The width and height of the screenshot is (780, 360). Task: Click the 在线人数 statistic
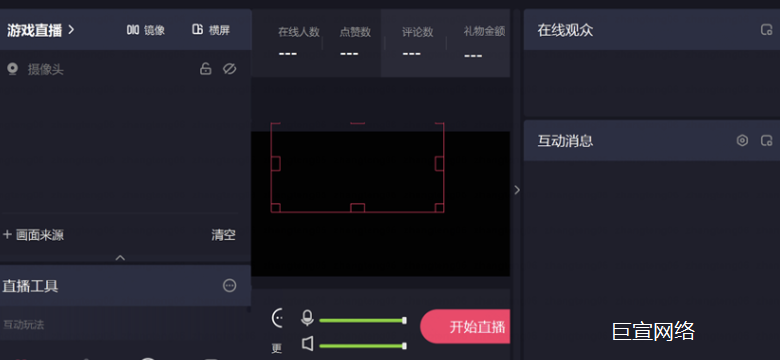[298, 42]
